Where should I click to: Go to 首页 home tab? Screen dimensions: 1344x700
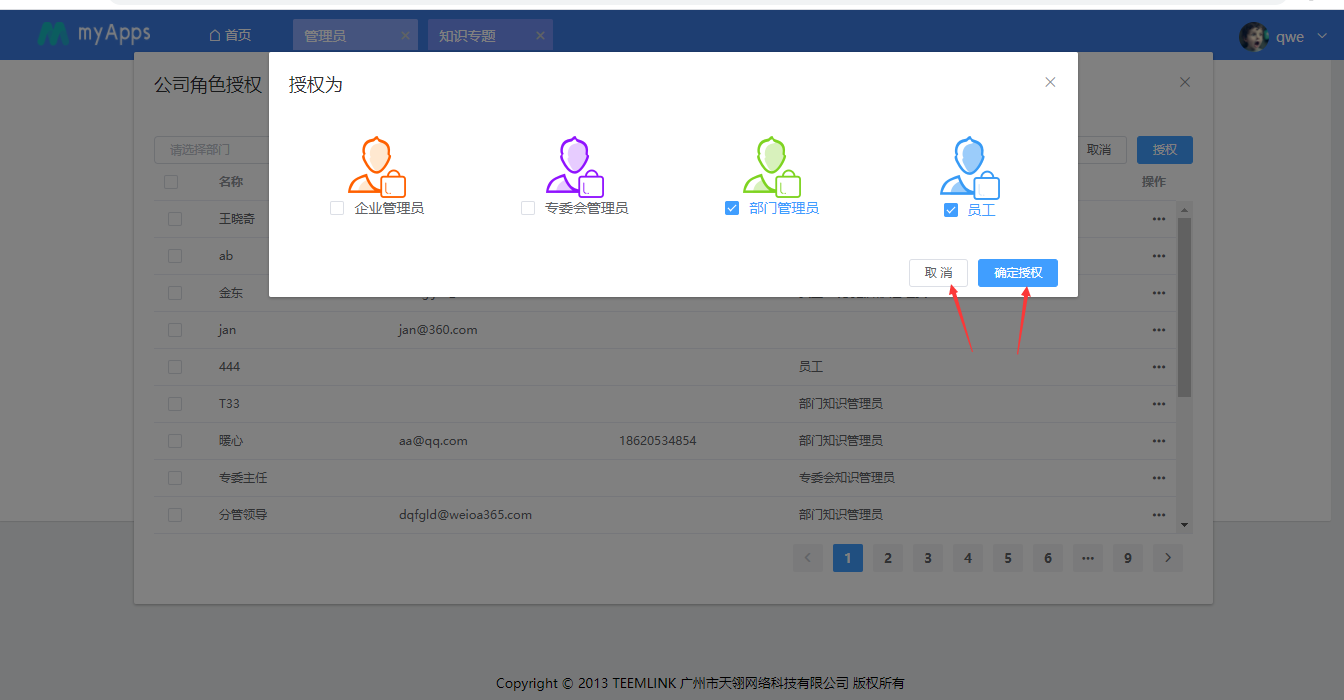coord(230,36)
